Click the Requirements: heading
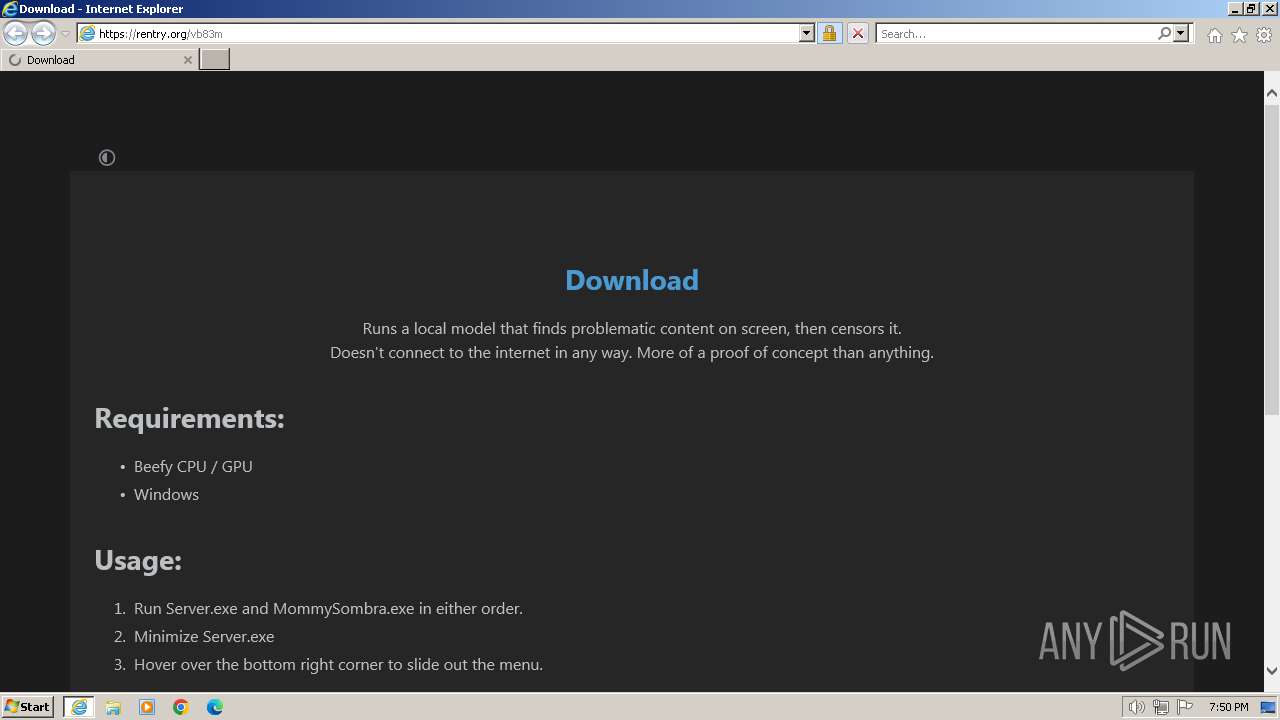 [189, 418]
